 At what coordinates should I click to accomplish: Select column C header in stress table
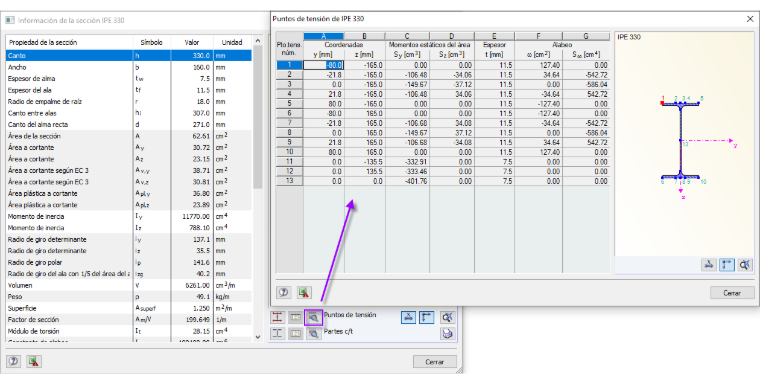click(x=407, y=36)
